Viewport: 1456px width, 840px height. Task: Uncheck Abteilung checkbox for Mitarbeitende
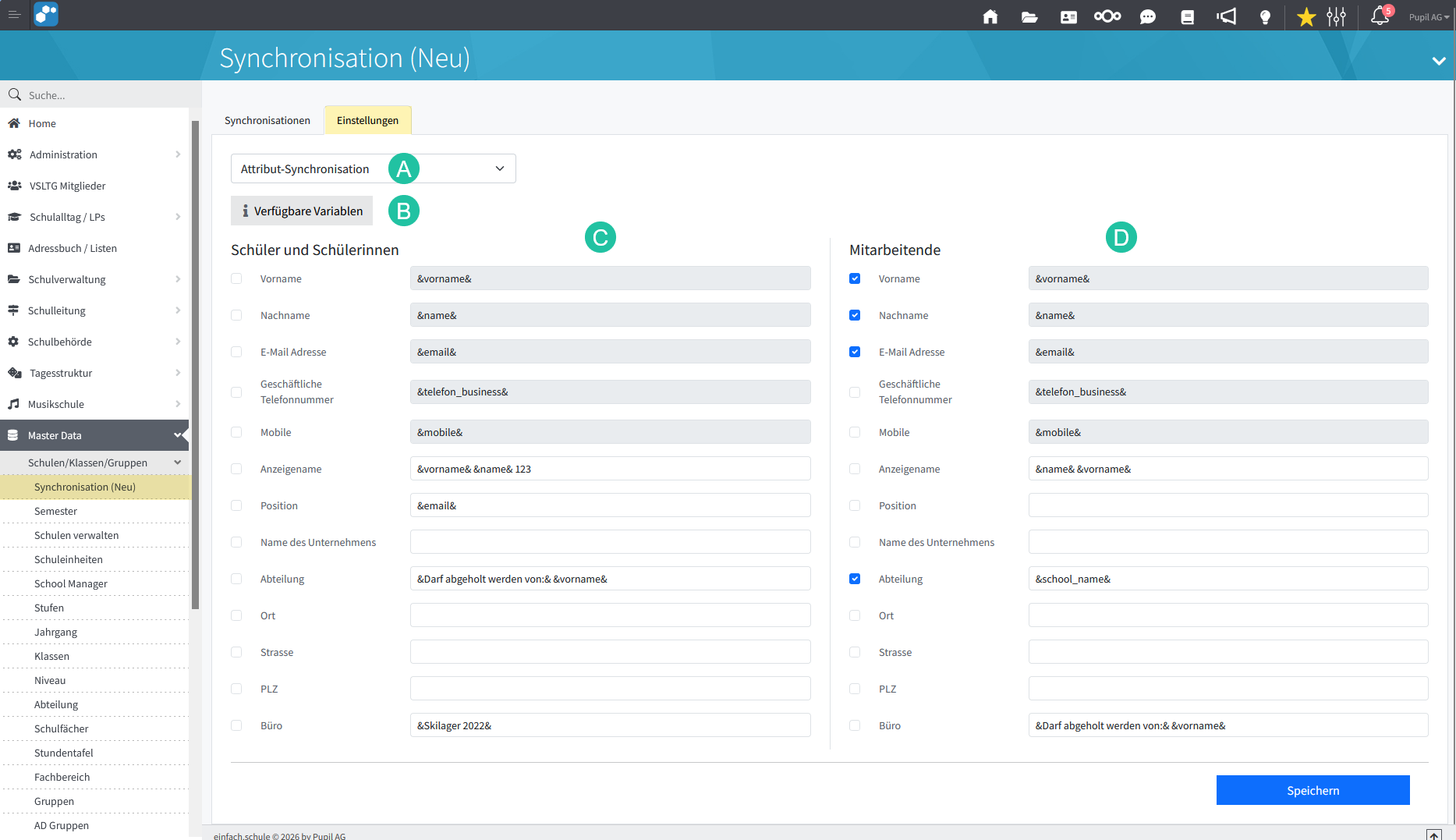click(855, 579)
